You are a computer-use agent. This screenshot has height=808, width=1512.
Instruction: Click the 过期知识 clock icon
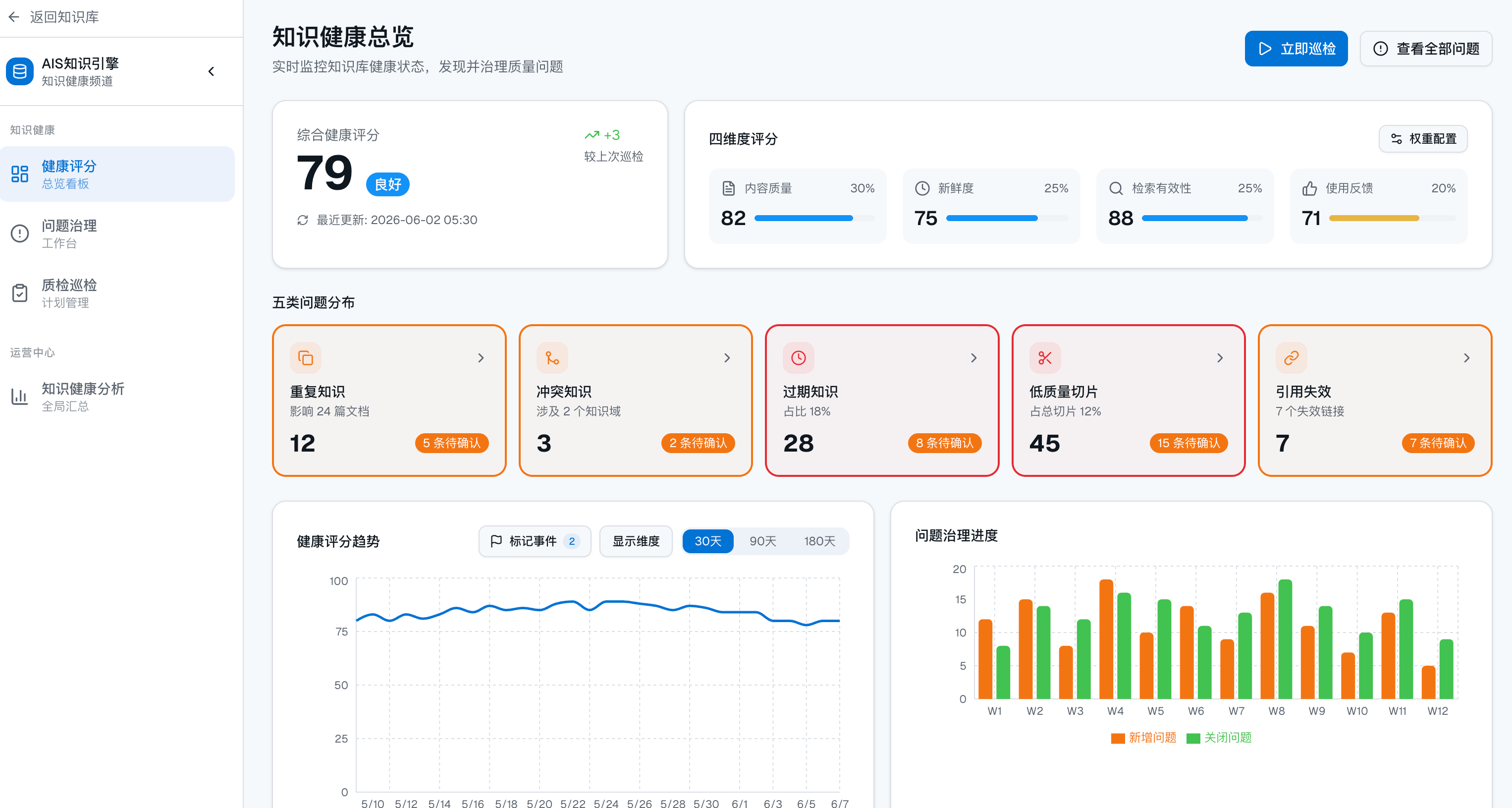click(x=799, y=358)
